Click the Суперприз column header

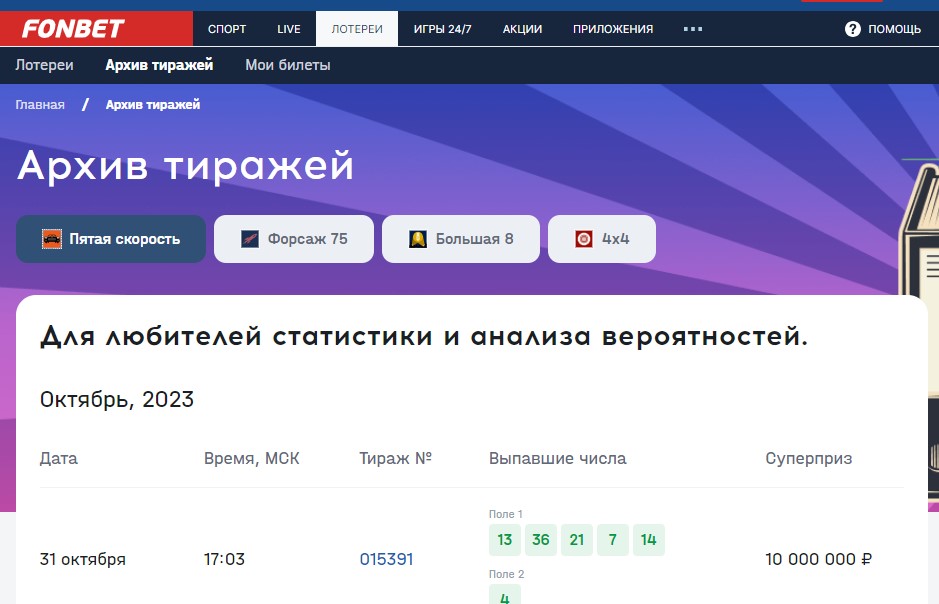808,459
